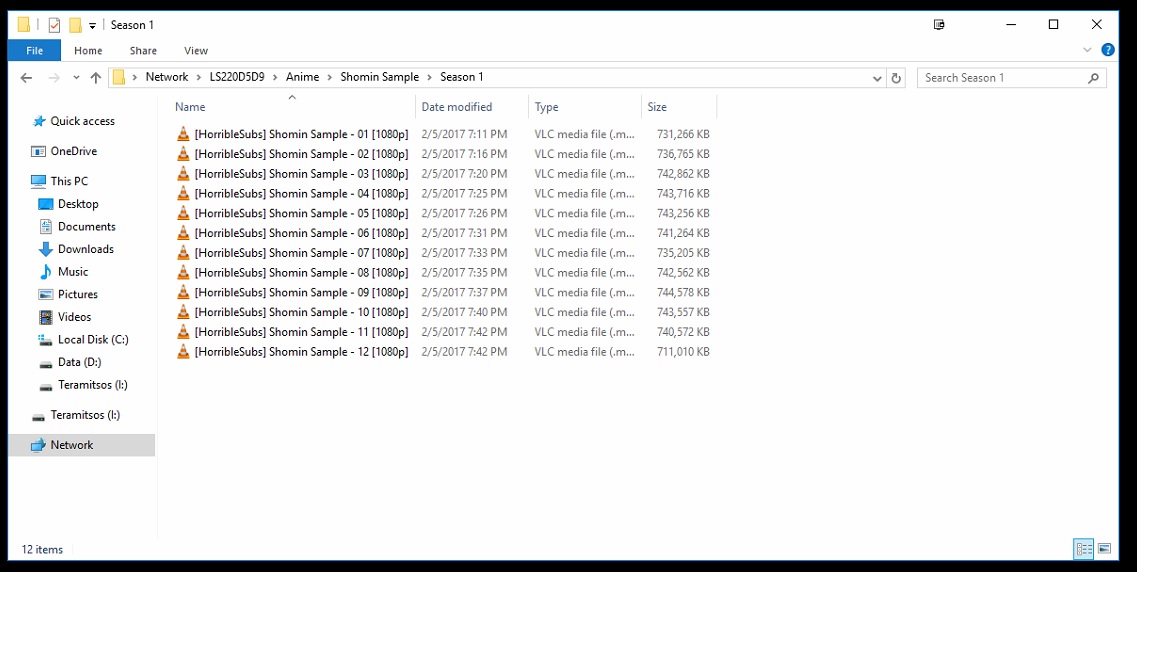Screen dimensions: 1152x648
Task: Click VLC icon of Shomin Sample - 08
Action: [x=183, y=273]
